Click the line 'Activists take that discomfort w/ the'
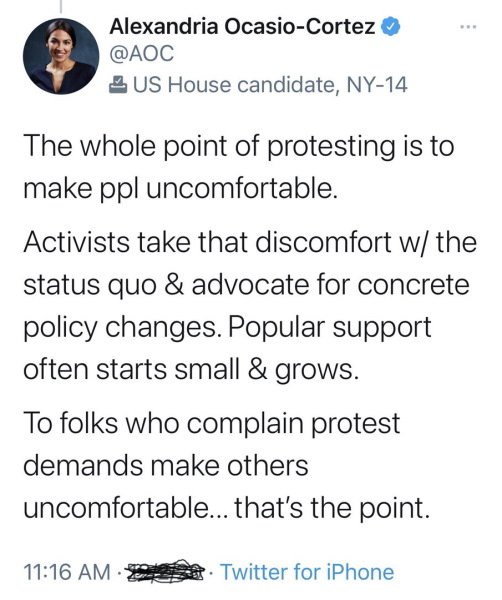 click(x=250, y=243)
